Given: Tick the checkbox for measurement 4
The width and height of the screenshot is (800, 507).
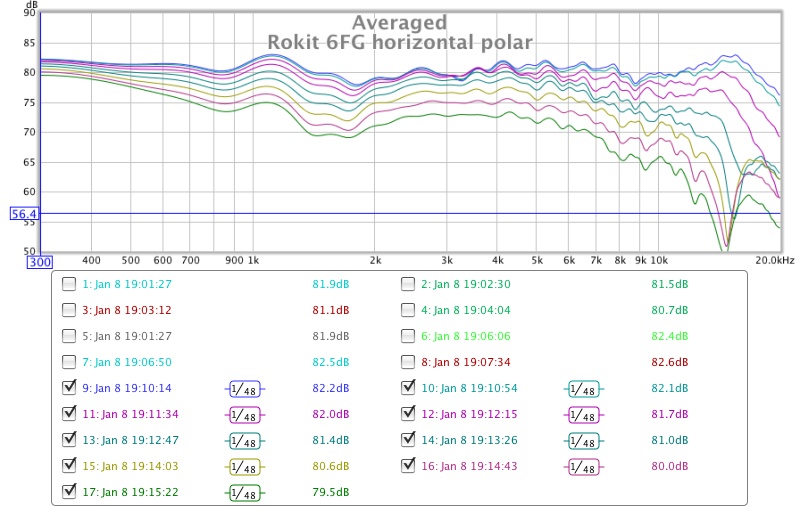Looking at the screenshot, I should point(408,310).
